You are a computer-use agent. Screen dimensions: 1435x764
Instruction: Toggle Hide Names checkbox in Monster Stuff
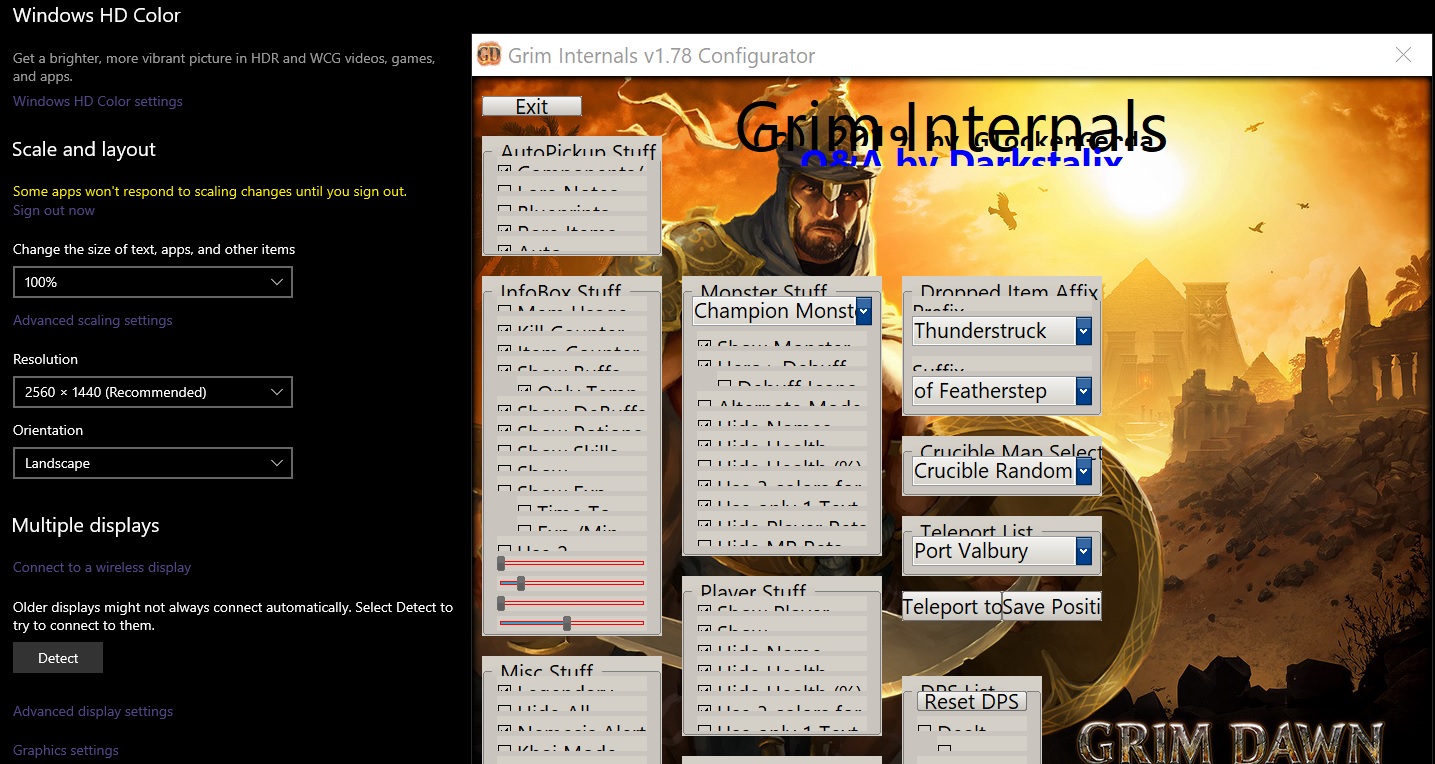point(705,425)
